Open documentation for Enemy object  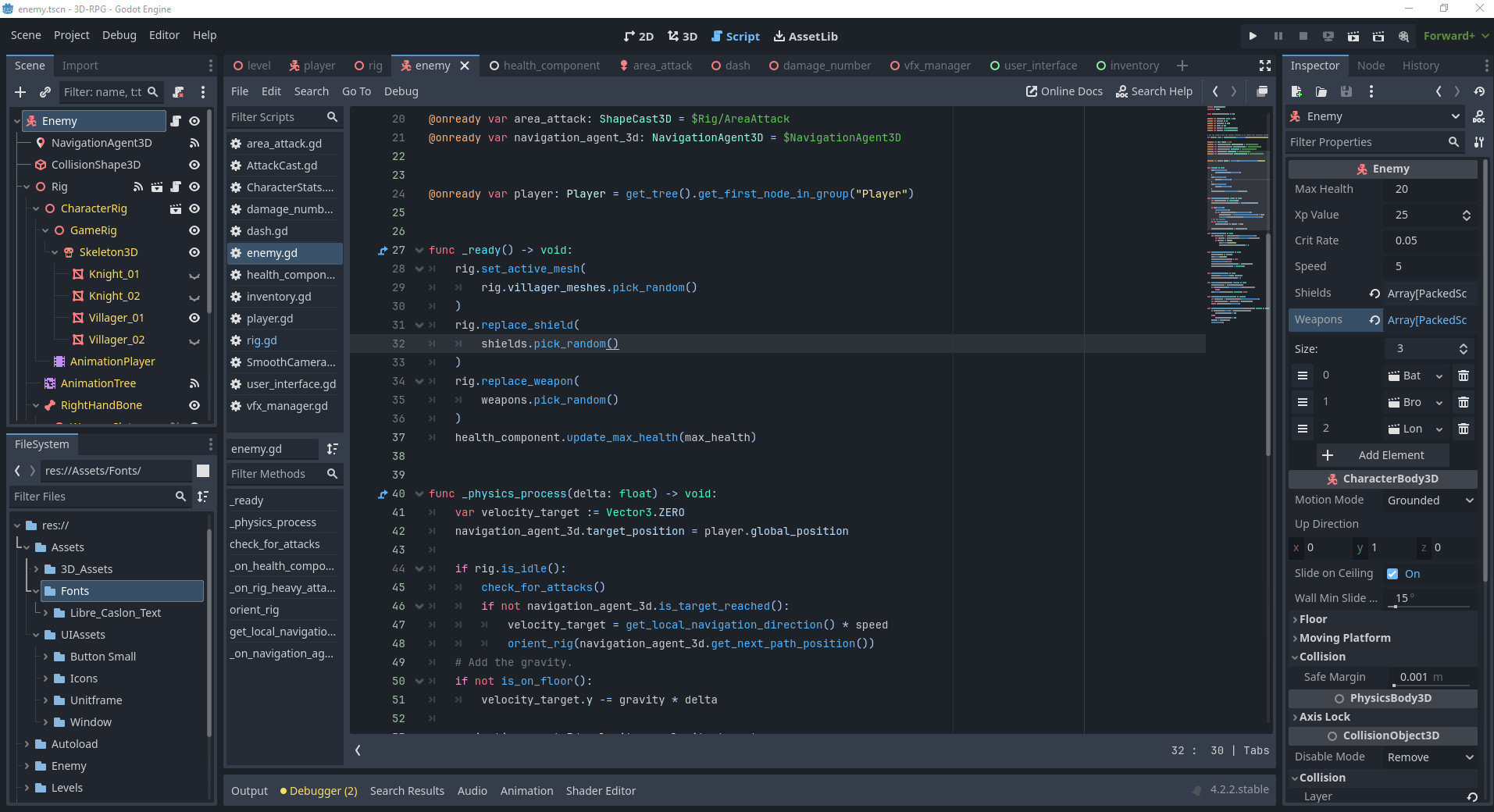[1478, 116]
